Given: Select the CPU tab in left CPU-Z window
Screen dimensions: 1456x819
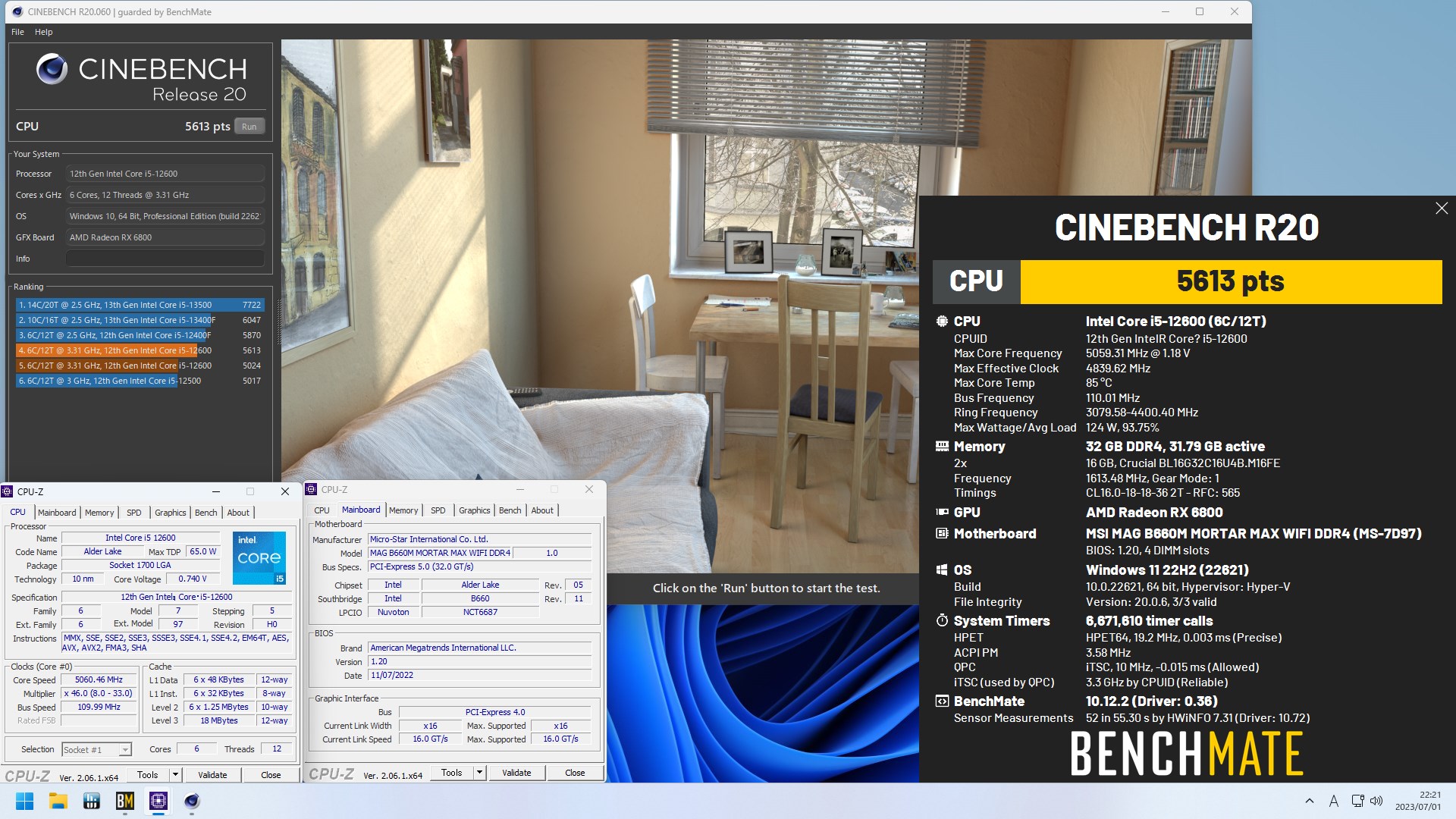Looking at the screenshot, I should [x=18, y=512].
